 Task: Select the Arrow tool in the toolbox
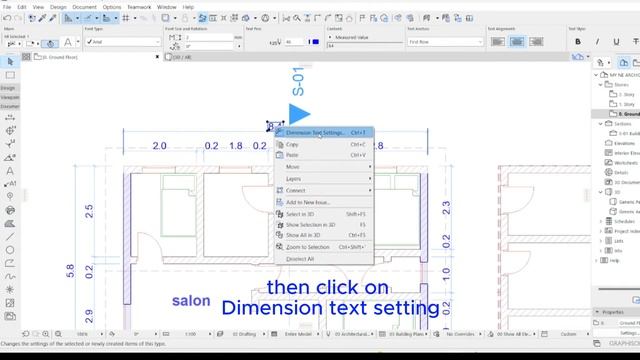(x=10, y=62)
